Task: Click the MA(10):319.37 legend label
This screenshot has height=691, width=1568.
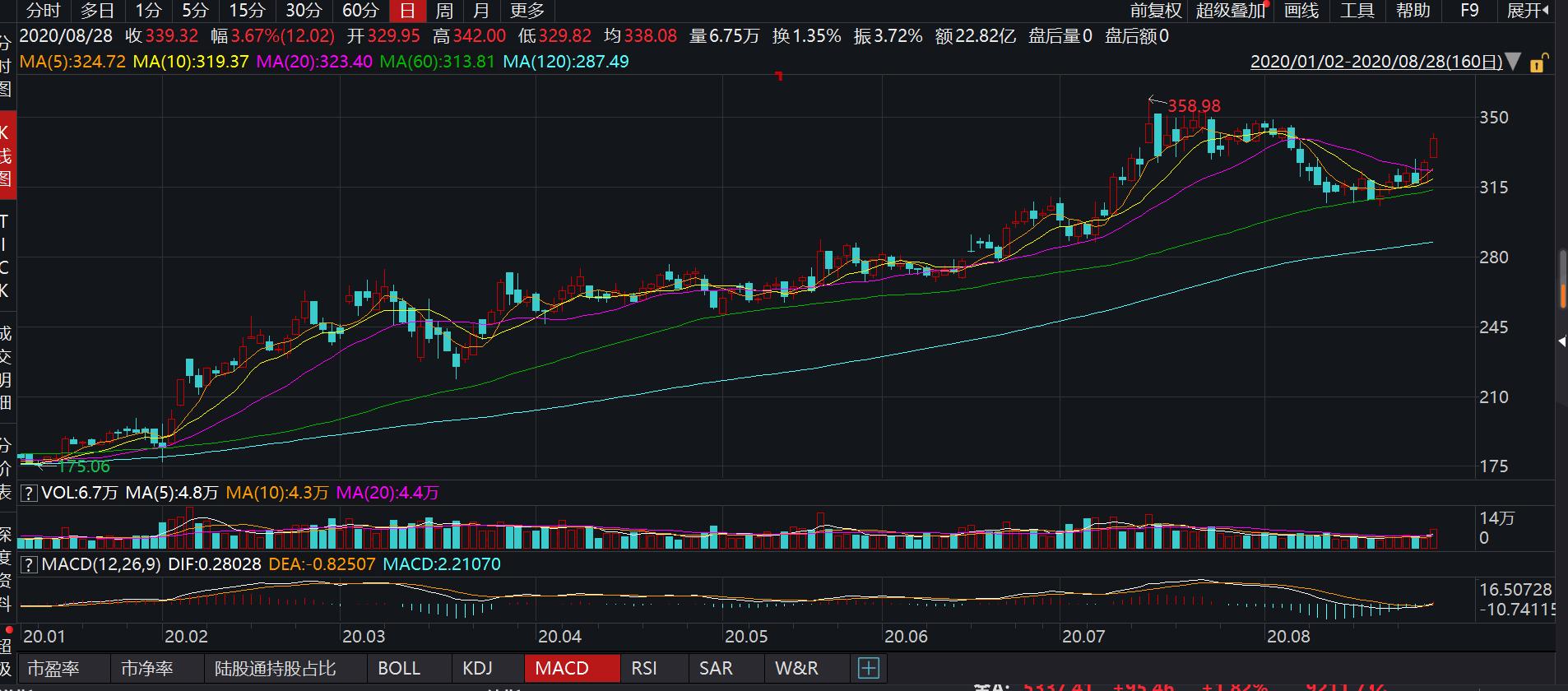Action: click(190, 62)
